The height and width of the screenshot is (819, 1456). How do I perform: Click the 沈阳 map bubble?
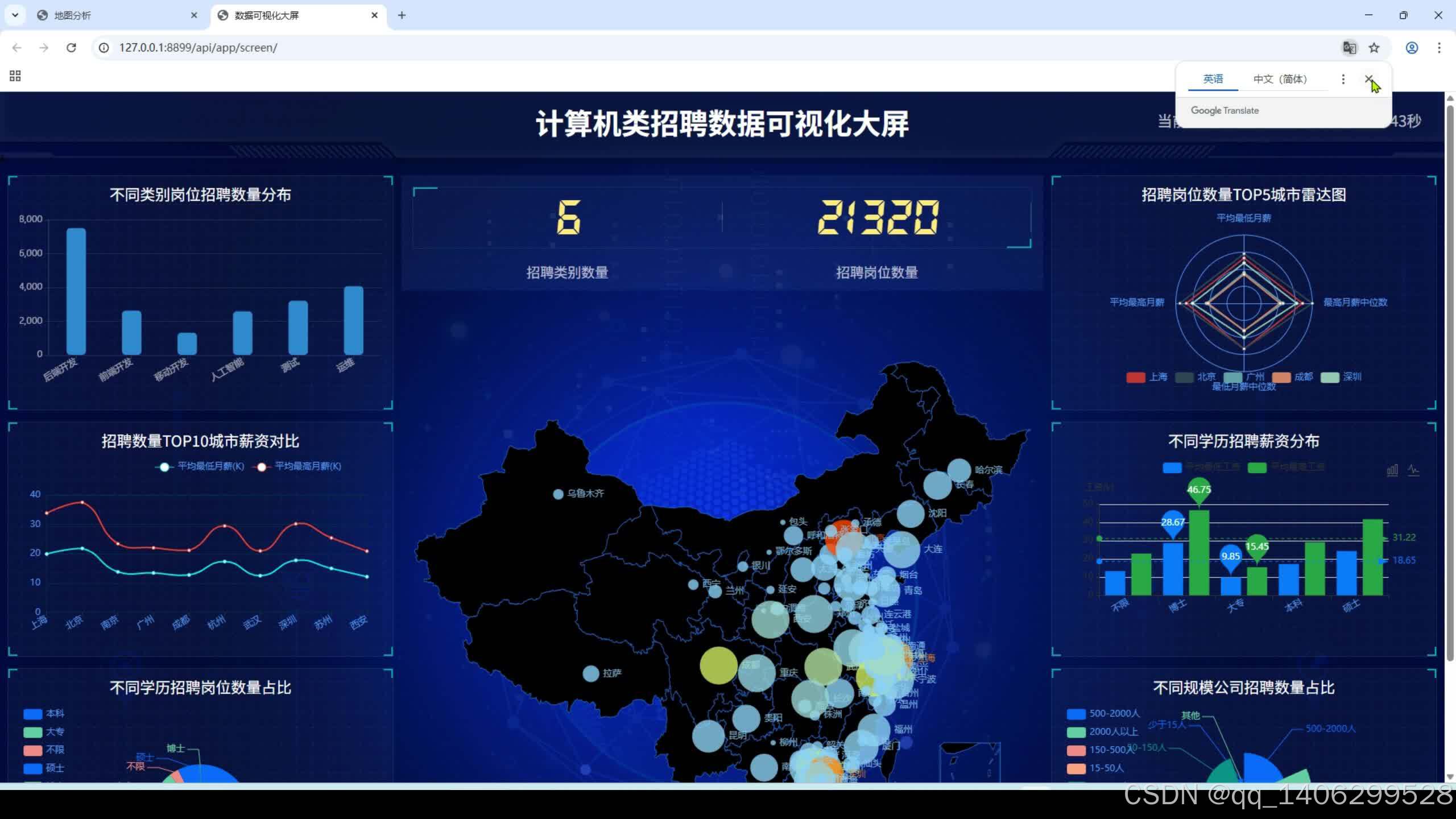(911, 514)
